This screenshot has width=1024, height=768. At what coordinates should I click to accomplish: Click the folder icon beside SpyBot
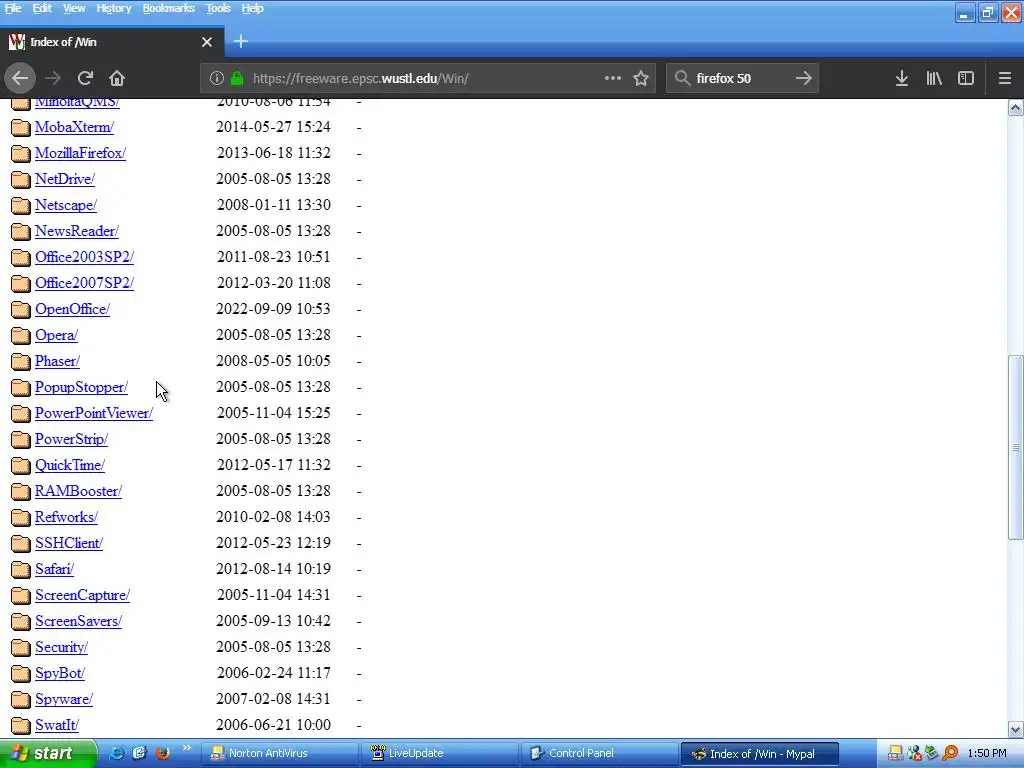(x=21, y=673)
